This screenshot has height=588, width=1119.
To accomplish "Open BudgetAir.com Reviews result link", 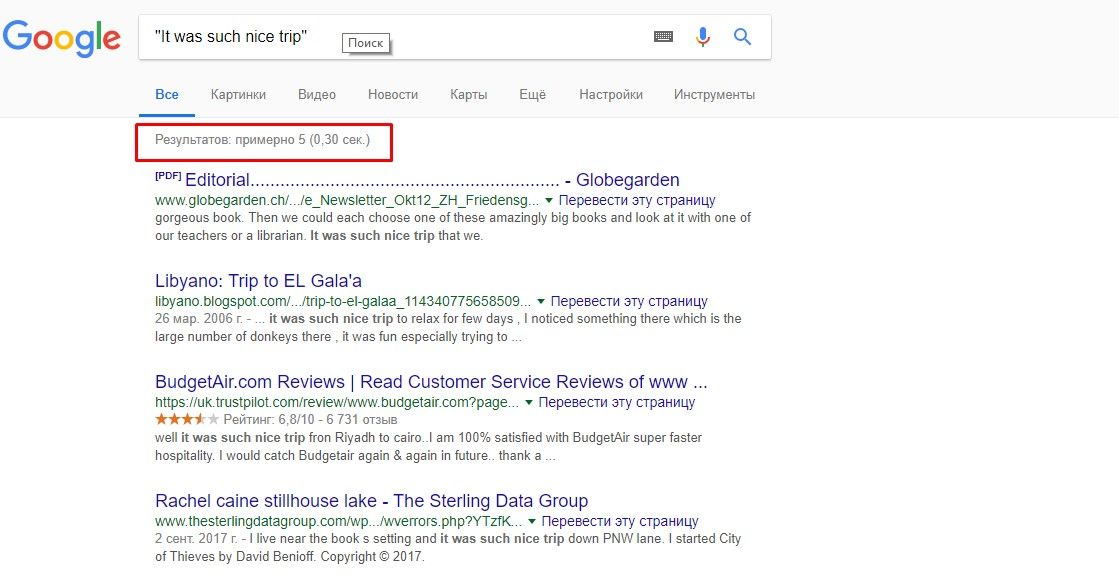I will pyautogui.click(x=431, y=382).
